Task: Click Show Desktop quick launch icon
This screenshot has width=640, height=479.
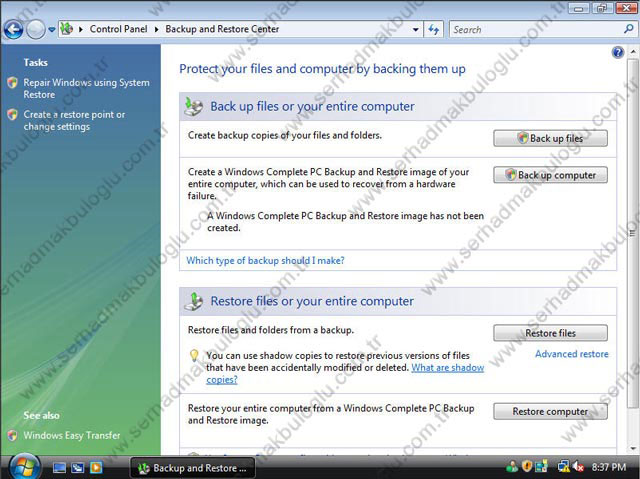Action: (x=60, y=467)
